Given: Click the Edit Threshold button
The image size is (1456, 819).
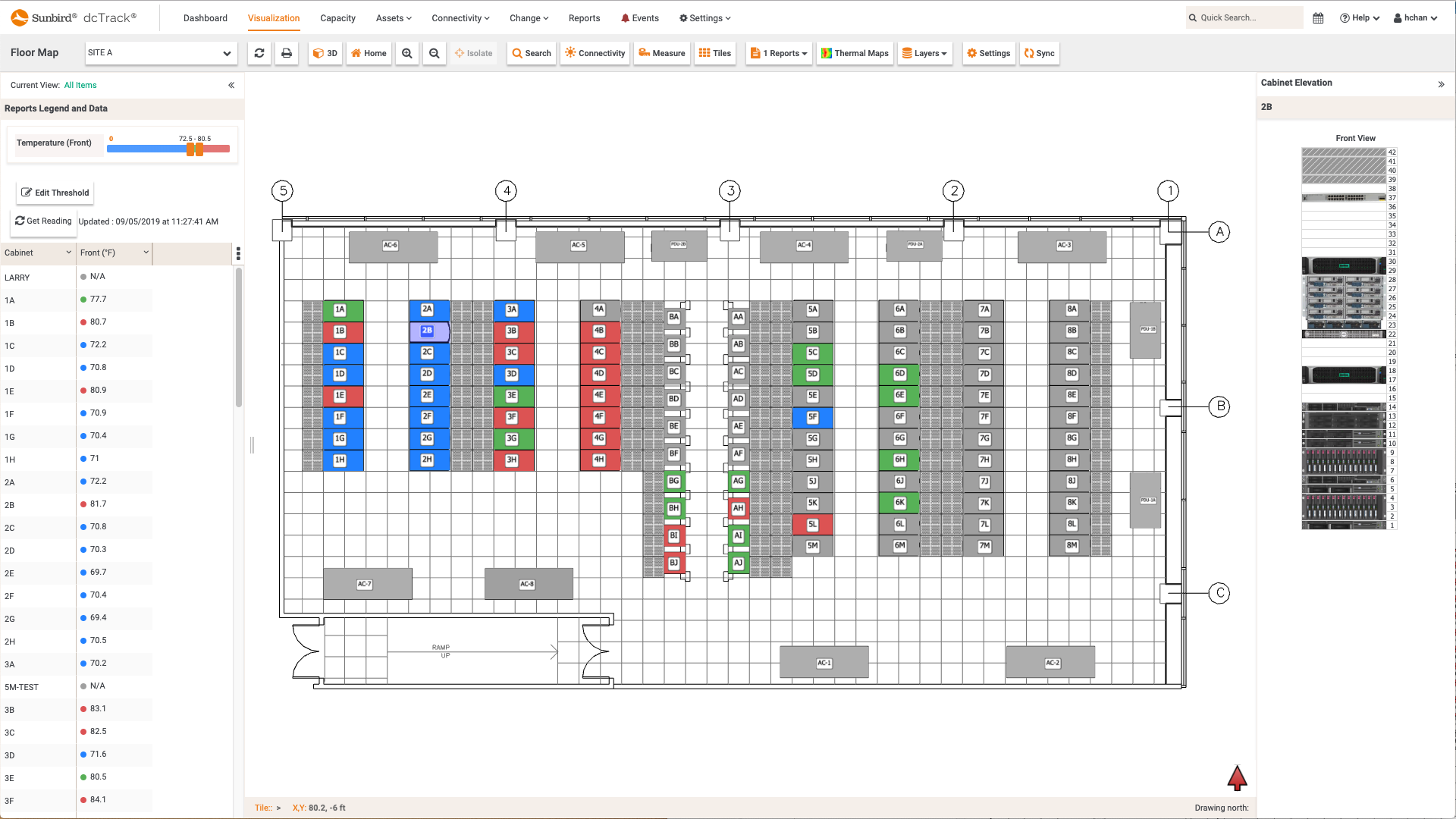Looking at the screenshot, I should tap(55, 193).
